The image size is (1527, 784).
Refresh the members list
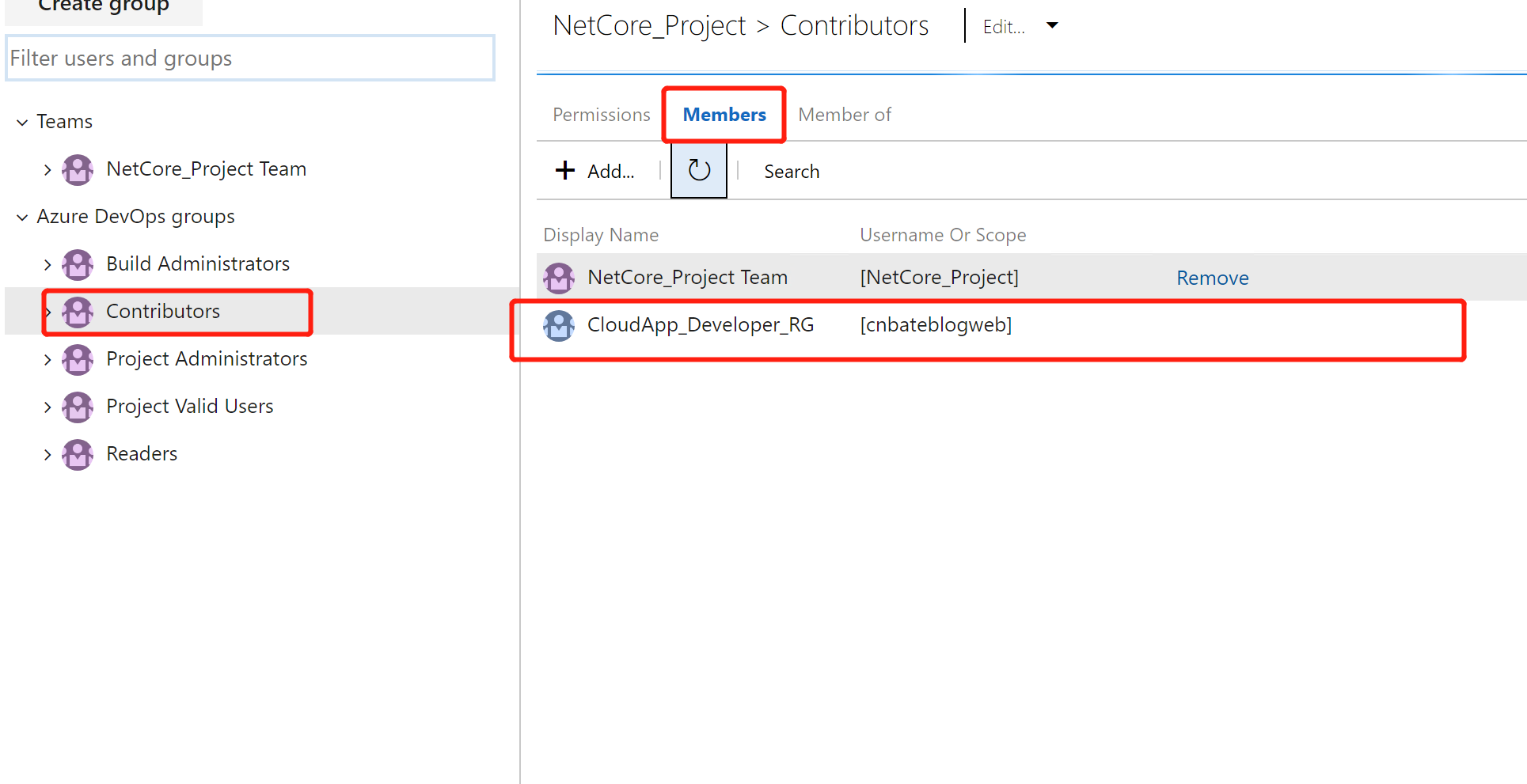pos(699,170)
